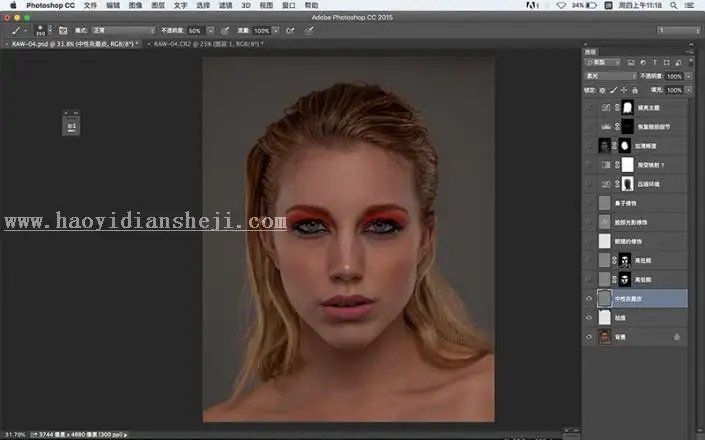This screenshot has height=440, width=705.
Task: Click the layer opacity 100% field
Action: coord(674,76)
